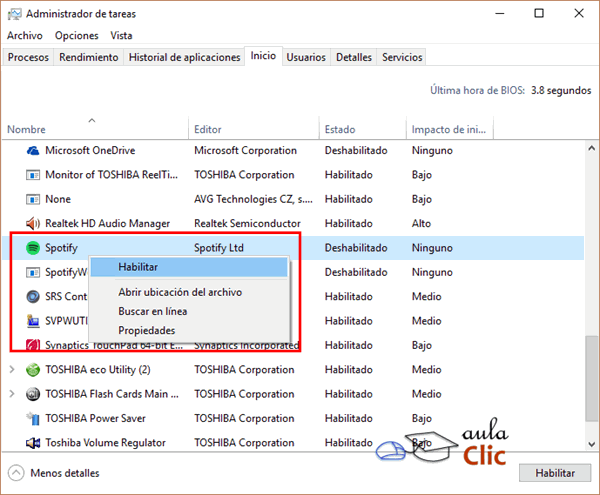Image resolution: width=600 pixels, height=495 pixels.
Task: Click the vertical scrollbar of the list
Action: [x=592, y=300]
